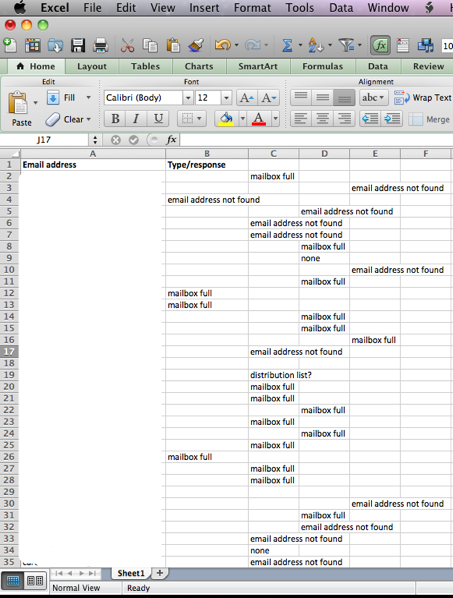Open the Apple menu
The height and width of the screenshot is (598, 453).
20,7
